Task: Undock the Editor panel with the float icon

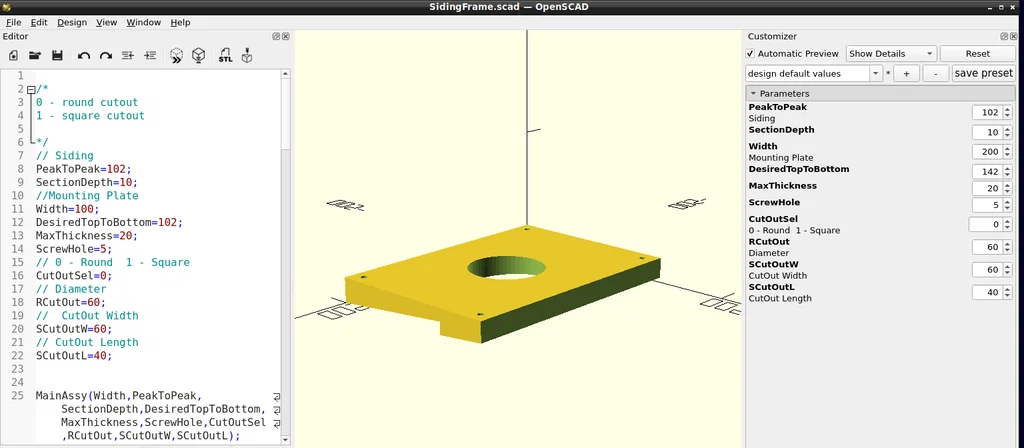Action: tap(276, 37)
